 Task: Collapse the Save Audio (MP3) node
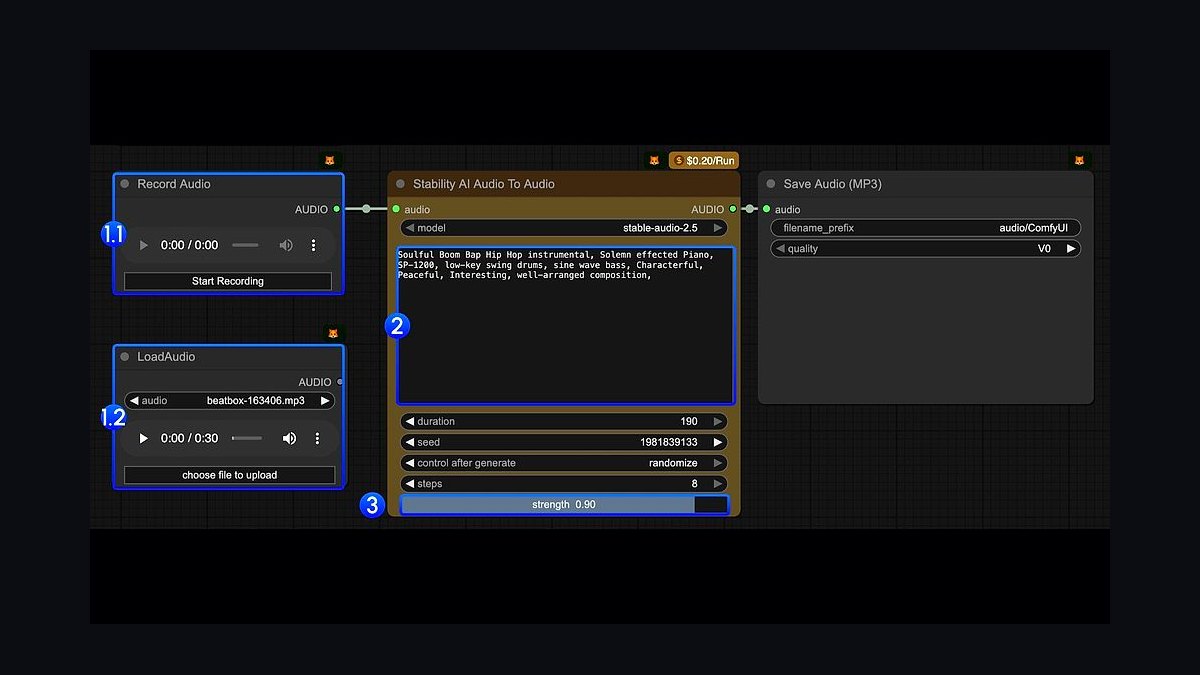click(771, 184)
